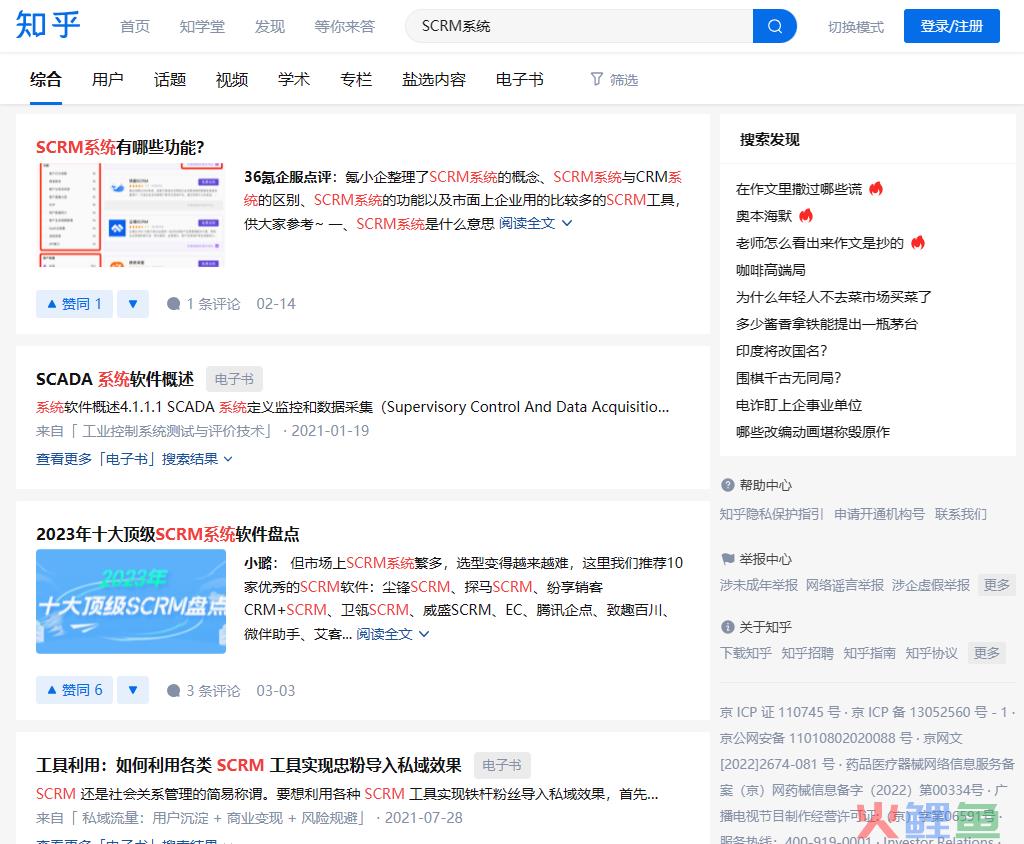Viewport: 1024px width, 844px height.
Task: Click the flame icon beside 在作文里撒过哪些谎
Action: [876, 189]
